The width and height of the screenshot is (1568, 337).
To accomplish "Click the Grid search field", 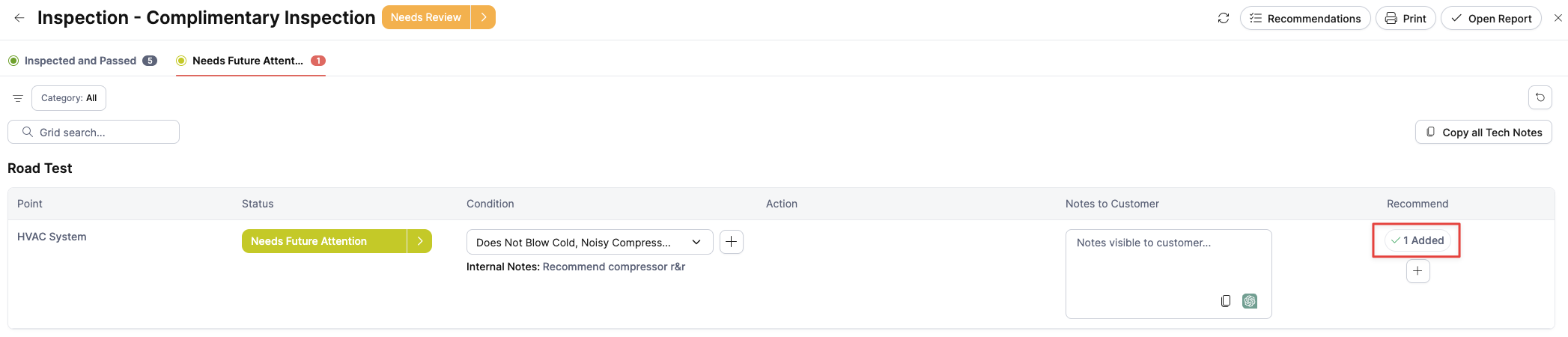I will click(94, 132).
